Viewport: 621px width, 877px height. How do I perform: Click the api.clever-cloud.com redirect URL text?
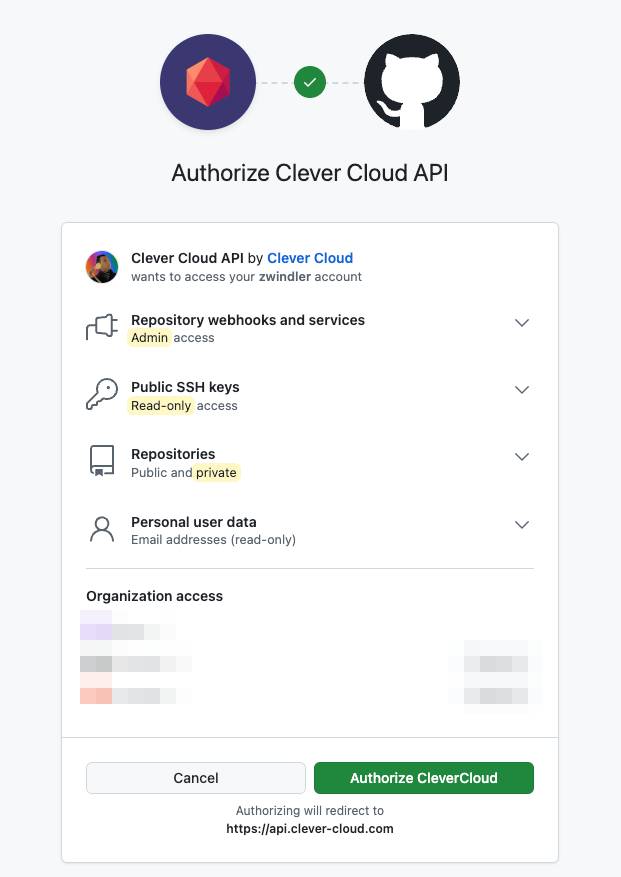tap(310, 828)
